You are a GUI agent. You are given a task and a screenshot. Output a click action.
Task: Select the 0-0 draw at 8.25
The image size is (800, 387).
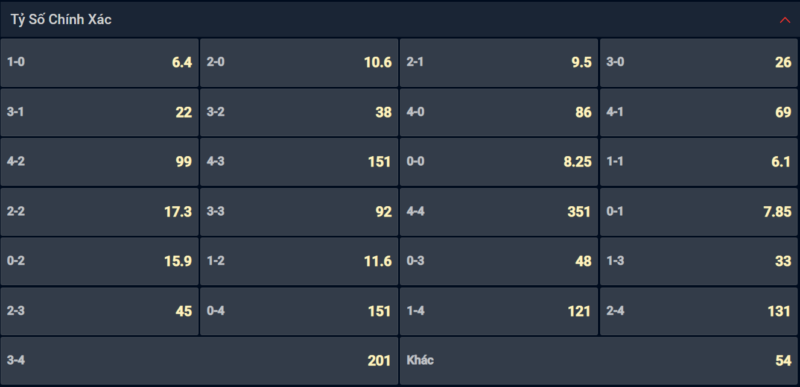pos(499,162)
